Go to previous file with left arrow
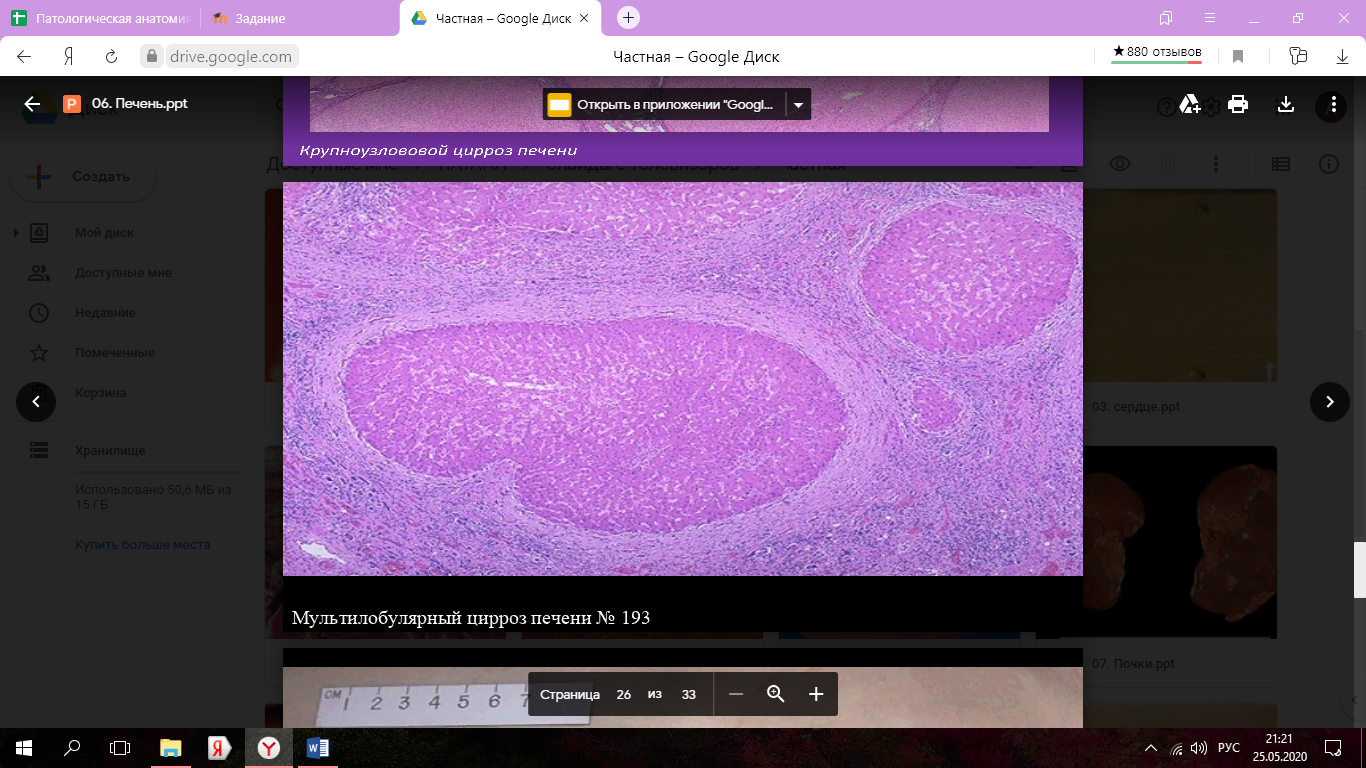Screen dimensions: 1366x768 [36, 402]
